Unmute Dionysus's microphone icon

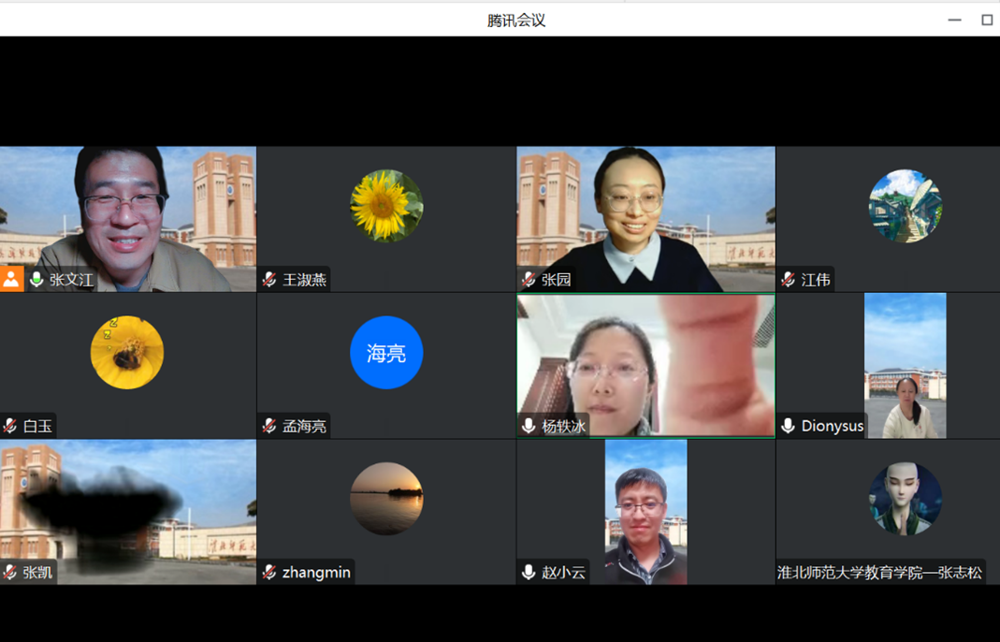[787, 425]
